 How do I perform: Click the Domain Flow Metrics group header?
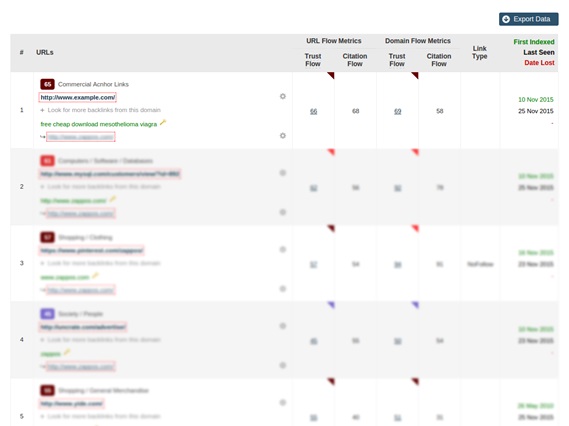point(418,41)
